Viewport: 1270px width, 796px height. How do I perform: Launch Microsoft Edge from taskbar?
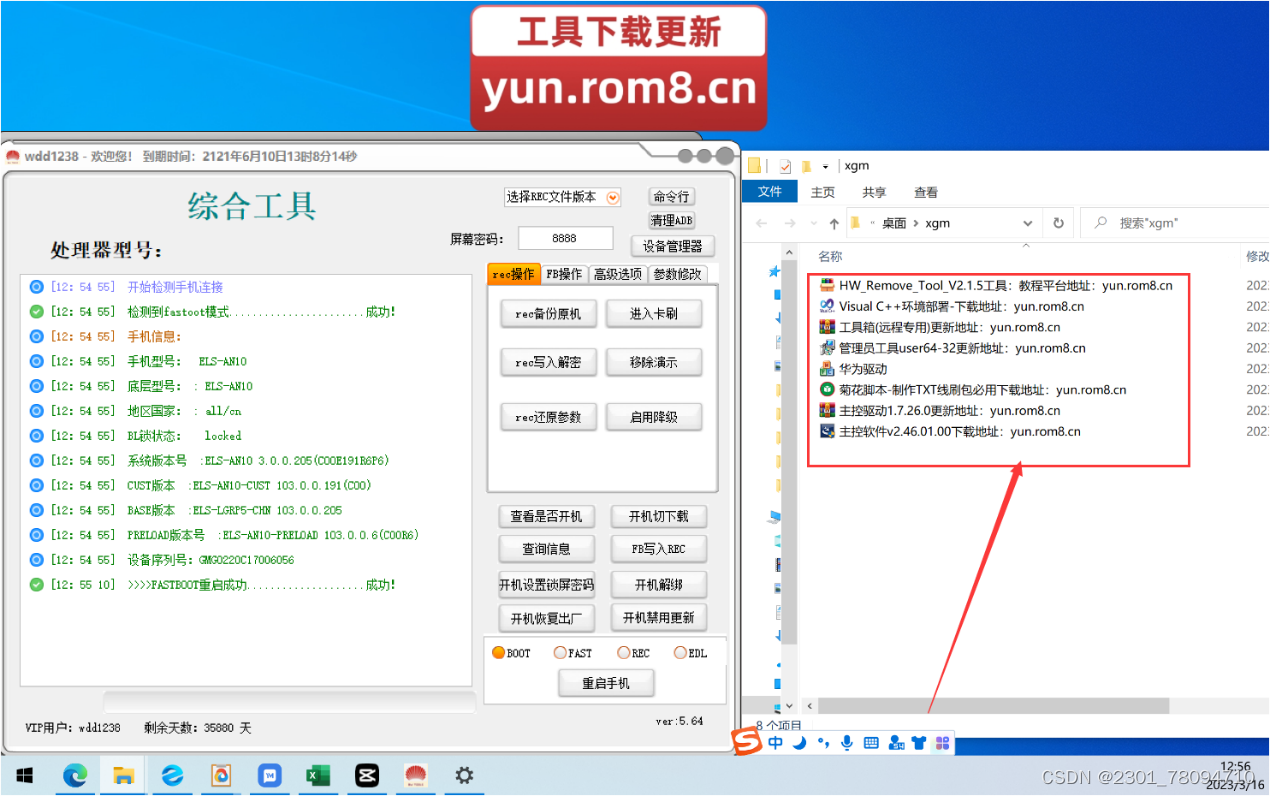coord(75,775)
